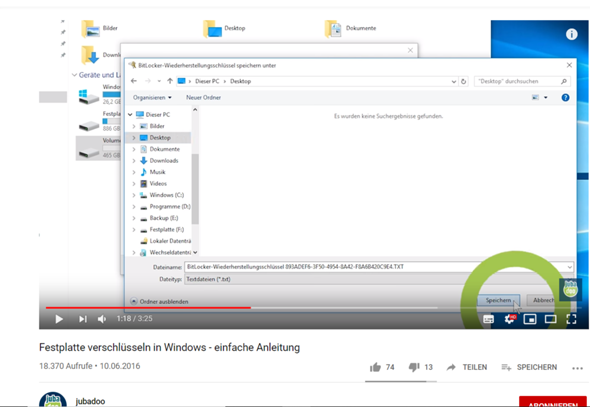This screenshot has width=590, height=407.
Task: Click the video info card icon
Action: [572, 35]
